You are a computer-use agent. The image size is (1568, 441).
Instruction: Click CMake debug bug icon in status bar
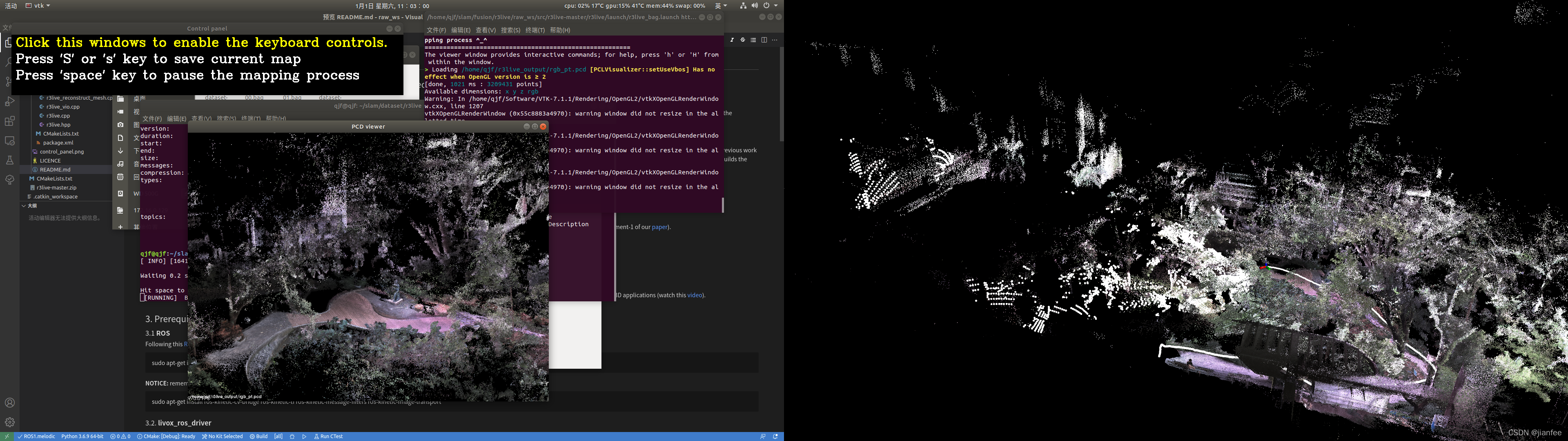(x=292, y=436)
